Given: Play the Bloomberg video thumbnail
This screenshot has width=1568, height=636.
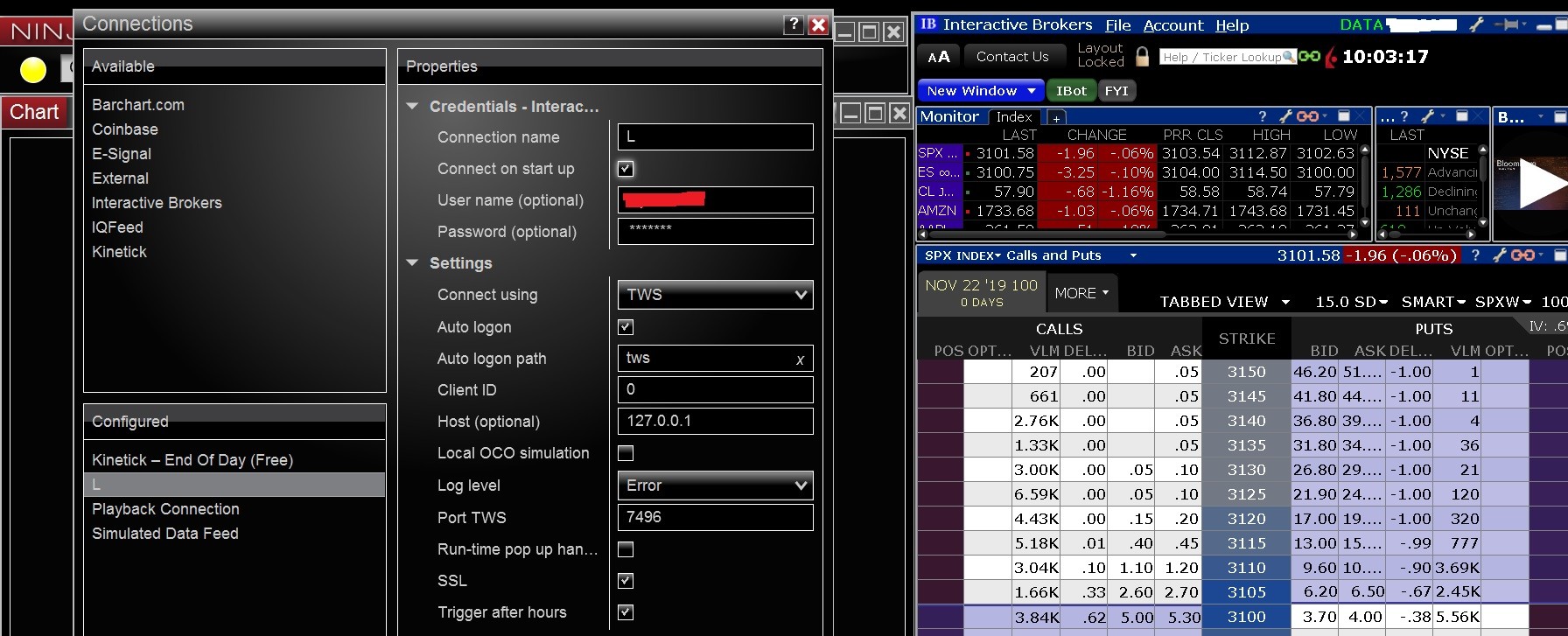Looking at the screenshot, I should tap(1543, 184).
